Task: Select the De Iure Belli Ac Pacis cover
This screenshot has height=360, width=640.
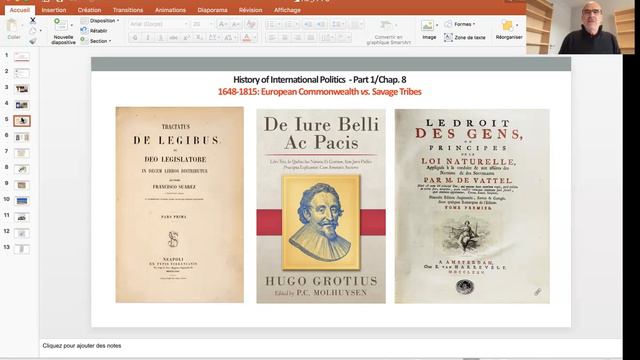Action: pyautogui.click(x=321, y=206)
